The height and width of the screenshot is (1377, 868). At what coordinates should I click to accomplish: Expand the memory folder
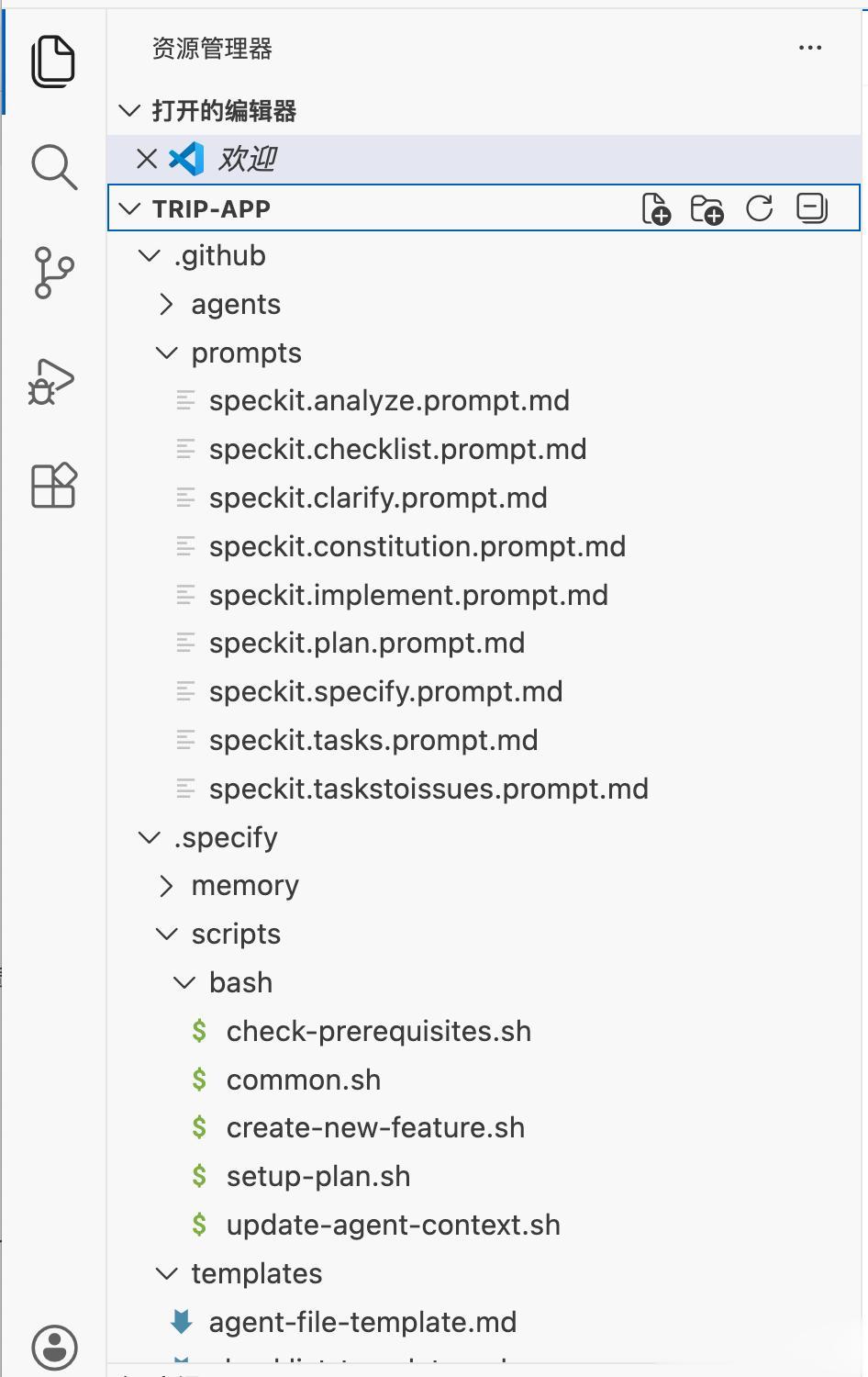coord(245,886)
